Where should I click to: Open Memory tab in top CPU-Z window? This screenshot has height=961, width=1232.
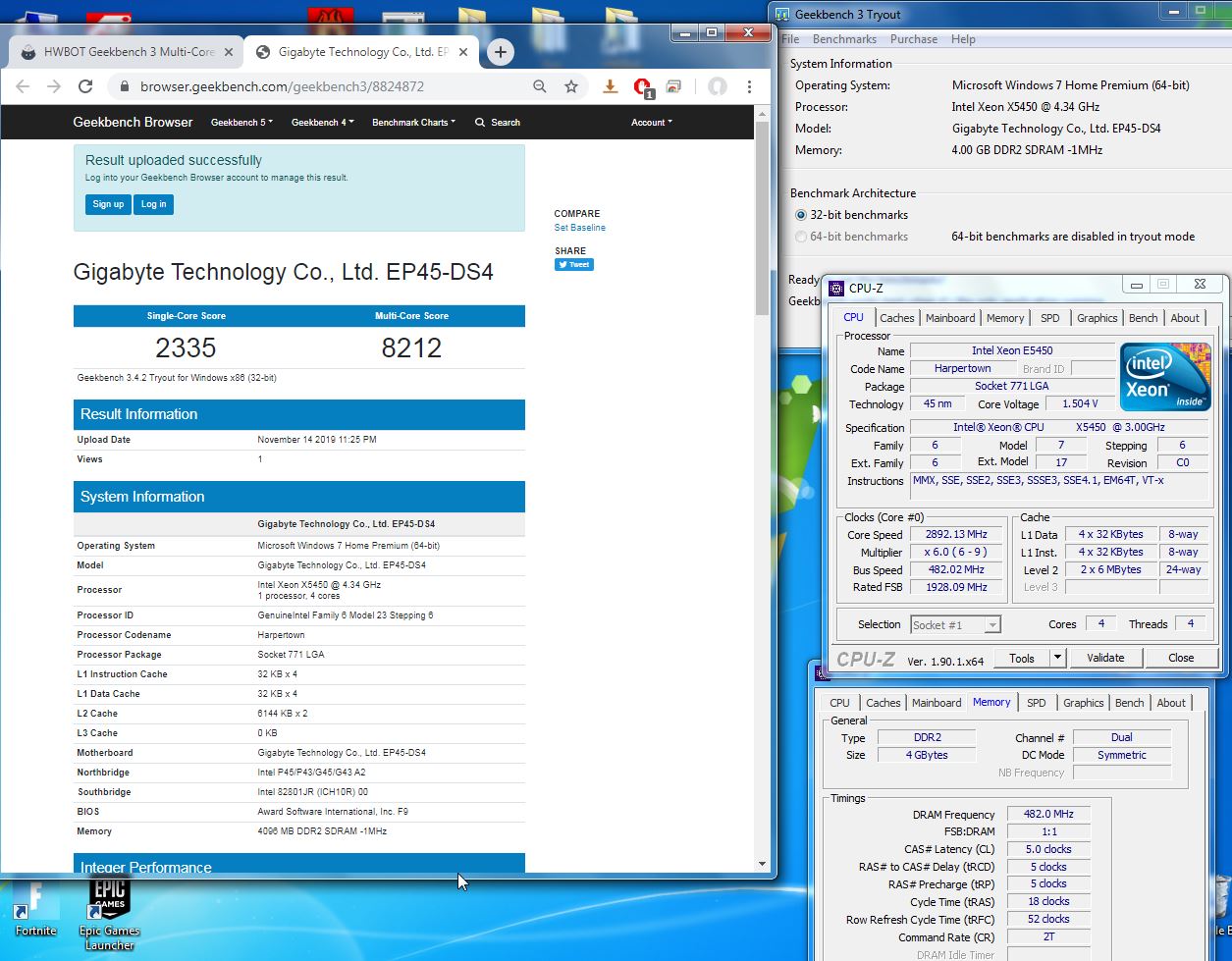click(1005, 318)
